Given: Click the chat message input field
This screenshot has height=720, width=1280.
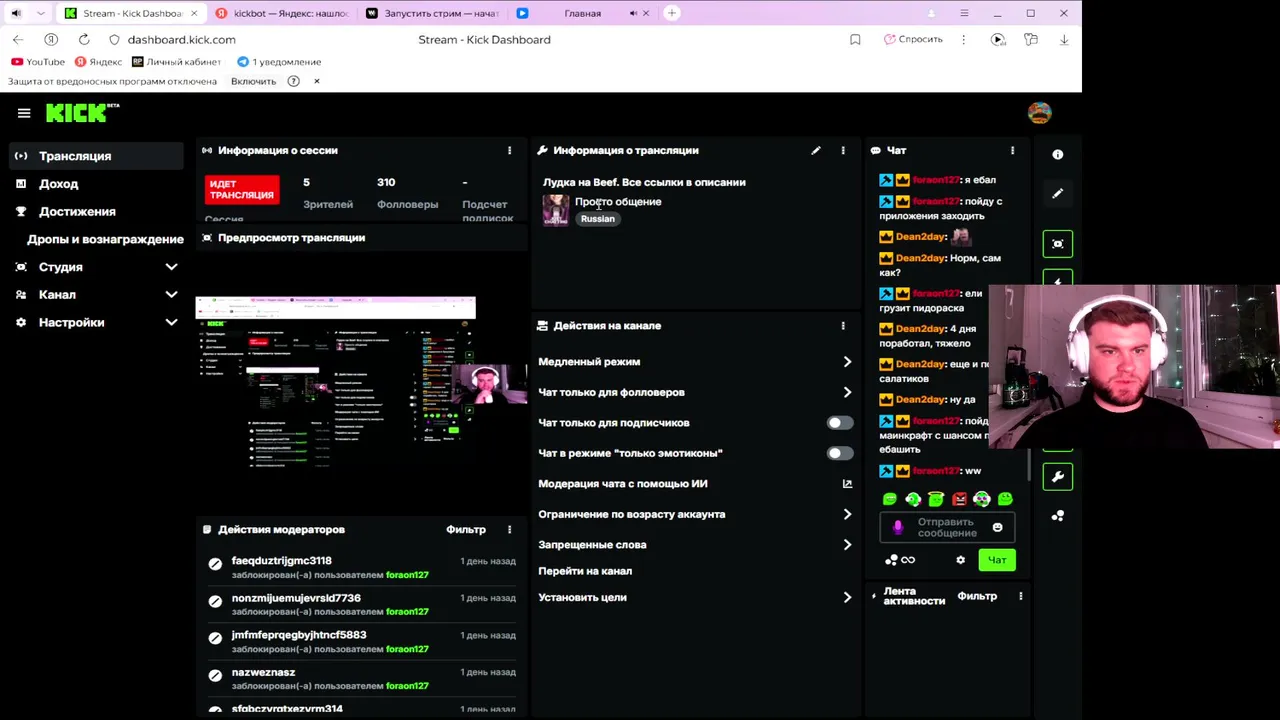Looking at the screenshot, I should click(x=946, y=527).
